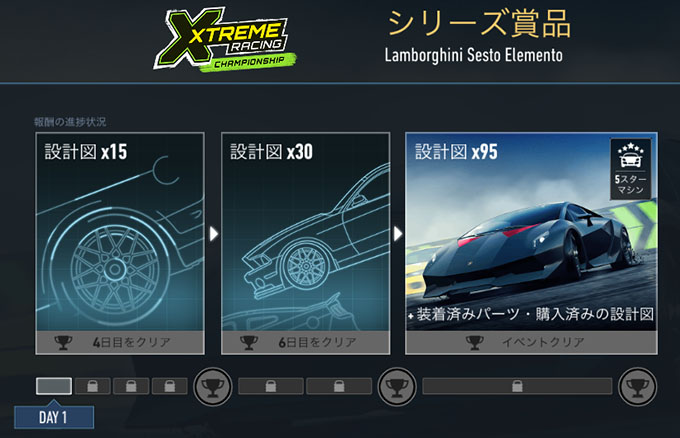
Task: Click arrow between x30 and x95 cards
Action: [398, 234]
